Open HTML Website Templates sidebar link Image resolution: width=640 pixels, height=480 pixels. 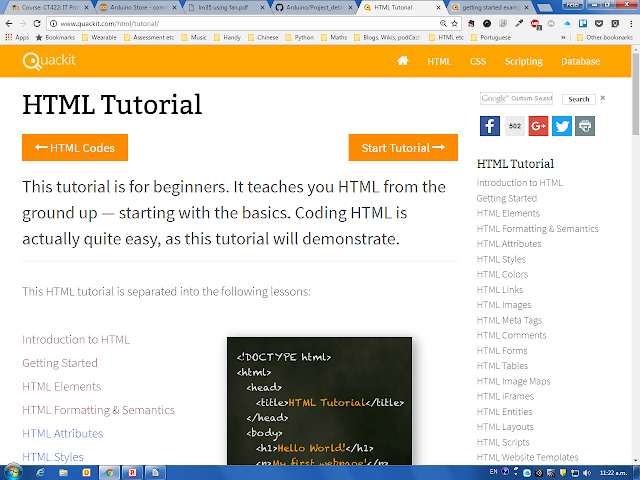click(527, 457)
